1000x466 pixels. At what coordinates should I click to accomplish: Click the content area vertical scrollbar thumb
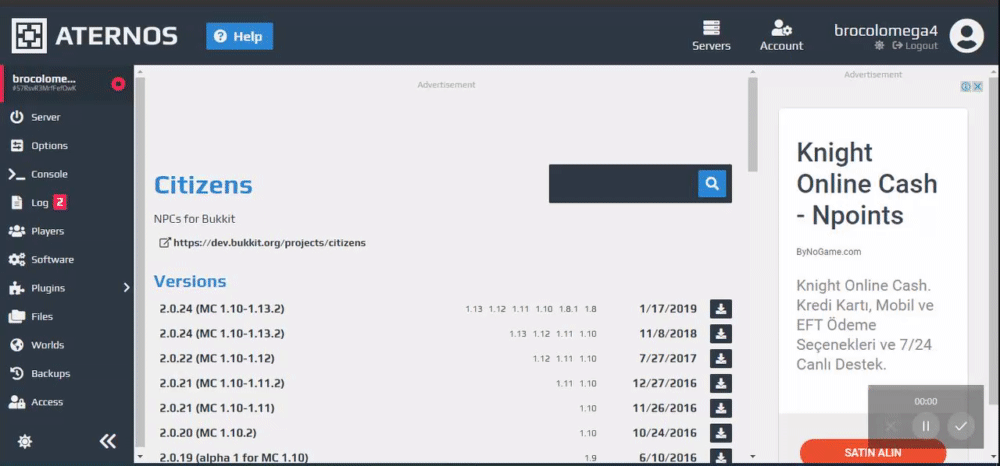tap(753, 124)
